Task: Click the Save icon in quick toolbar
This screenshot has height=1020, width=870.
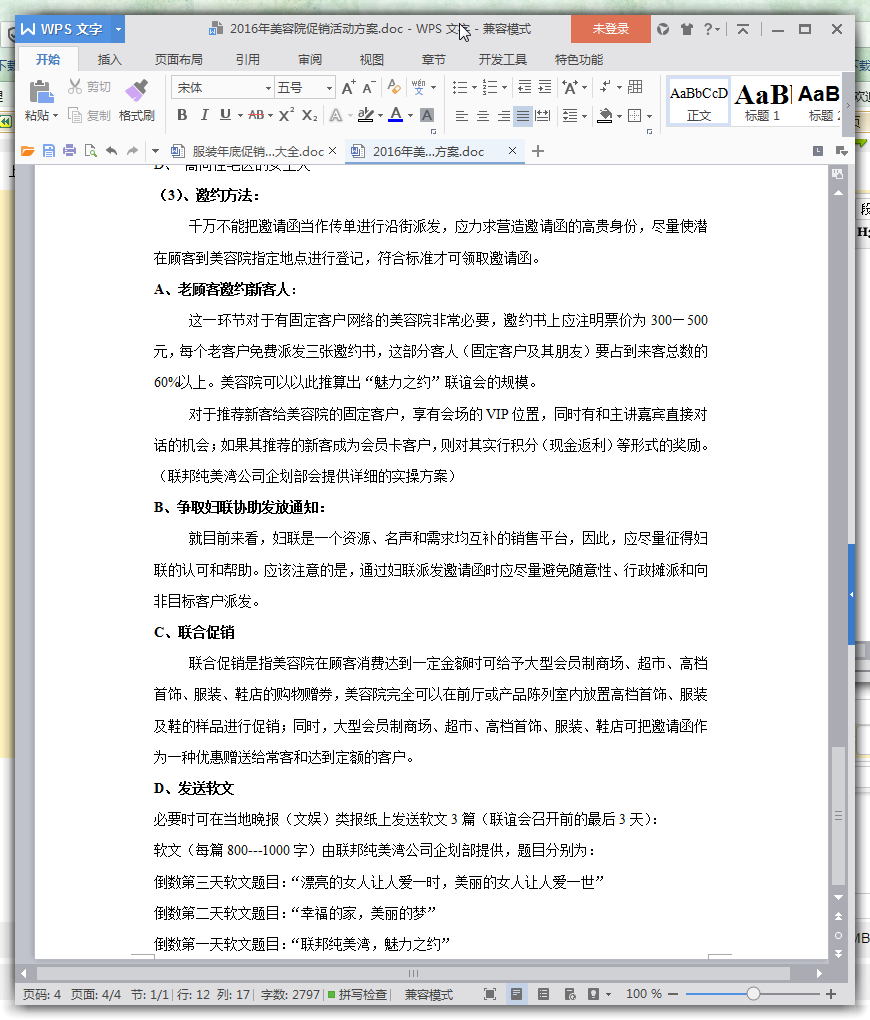Action: click(x=49, y=151)
